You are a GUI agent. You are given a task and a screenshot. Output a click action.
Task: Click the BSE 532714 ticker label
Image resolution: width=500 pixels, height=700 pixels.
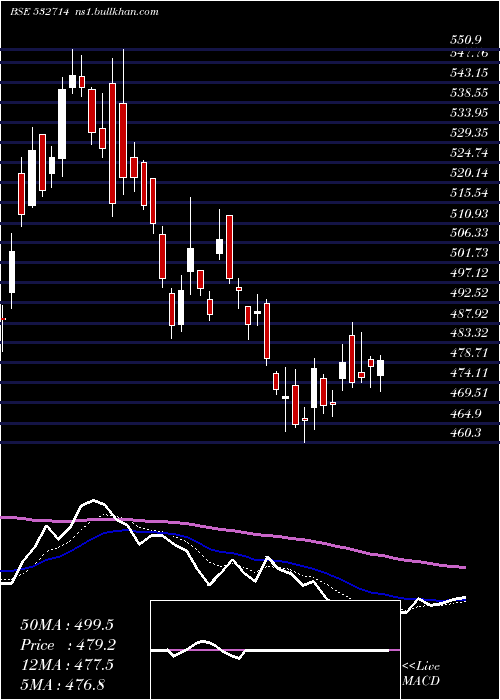[39, 12]
